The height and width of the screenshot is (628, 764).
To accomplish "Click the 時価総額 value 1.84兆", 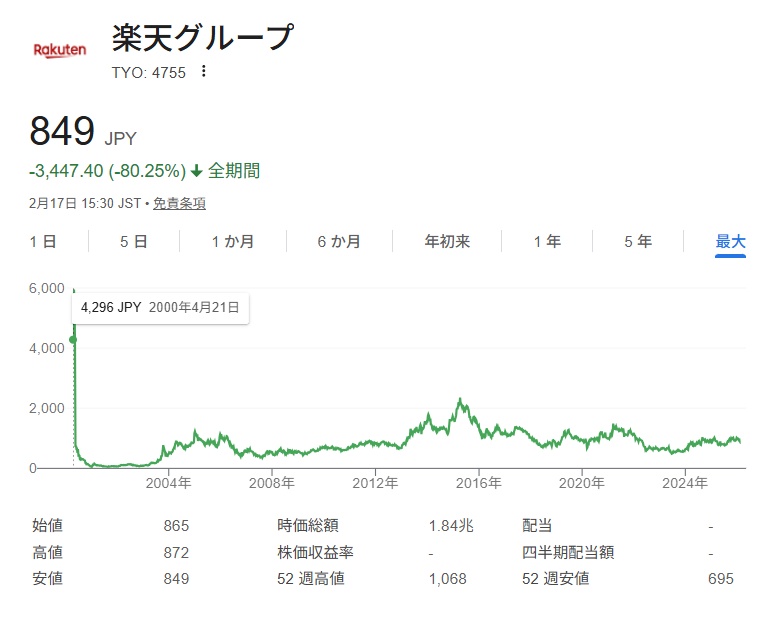I will click(450, 525).
